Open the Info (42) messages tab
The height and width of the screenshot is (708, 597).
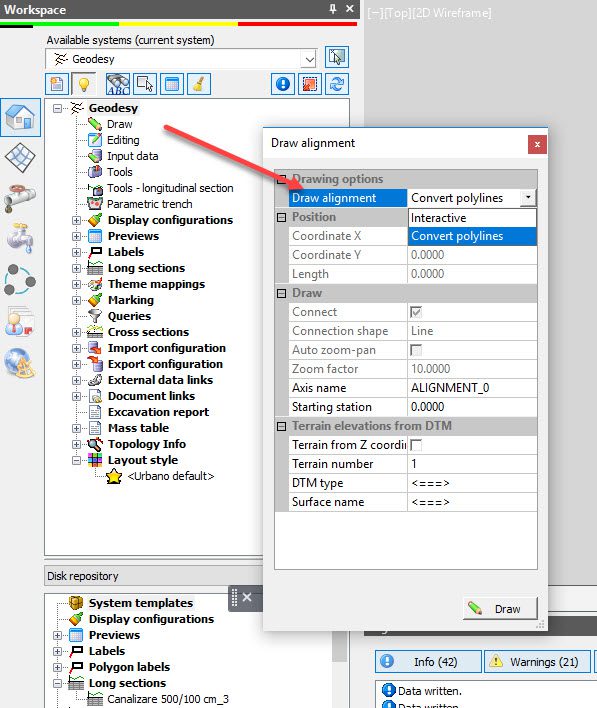(x=428, y=661)
